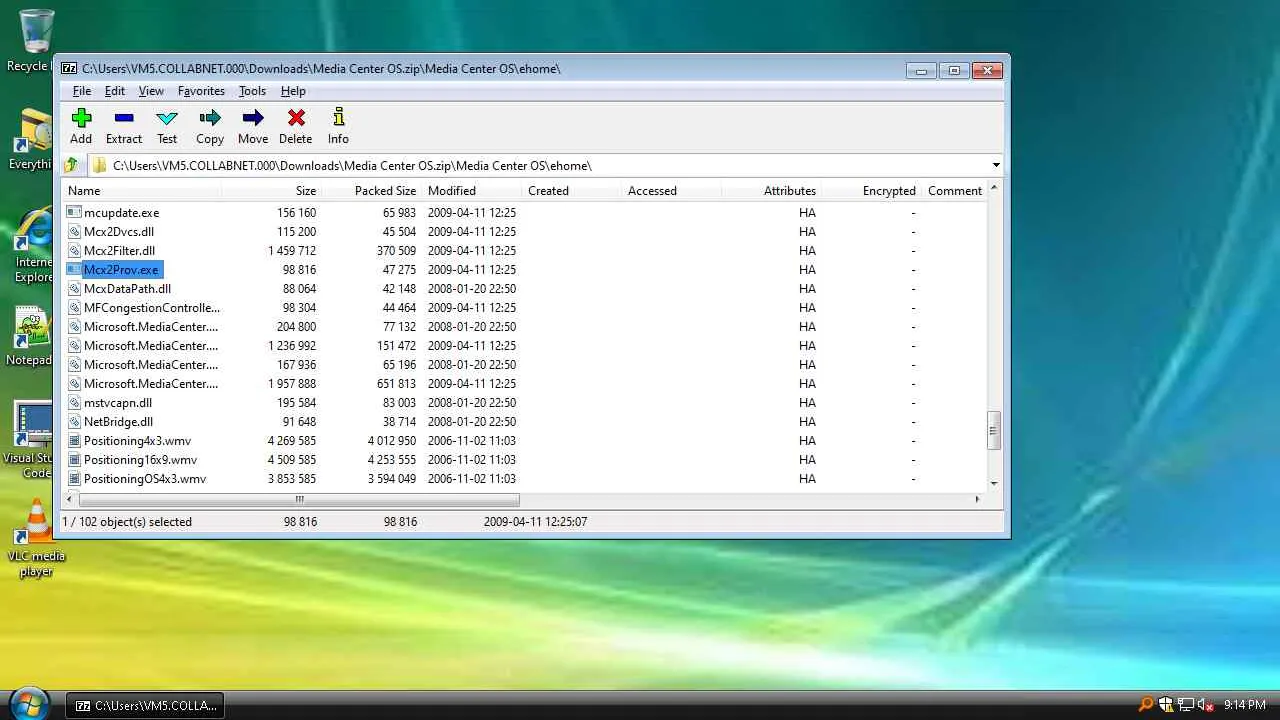Go up one folder level using arrow icon
This screenshot has width=1280, height=720.
pyautogui.click(x=71, y=166)
